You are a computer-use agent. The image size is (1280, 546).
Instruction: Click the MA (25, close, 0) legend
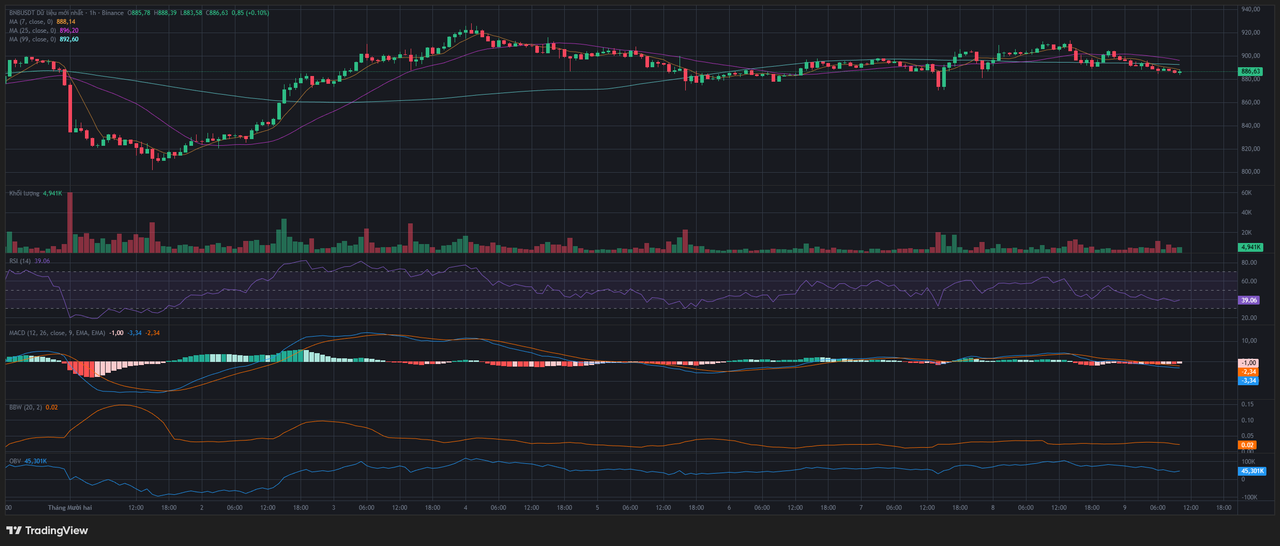[x=32, y=30]
